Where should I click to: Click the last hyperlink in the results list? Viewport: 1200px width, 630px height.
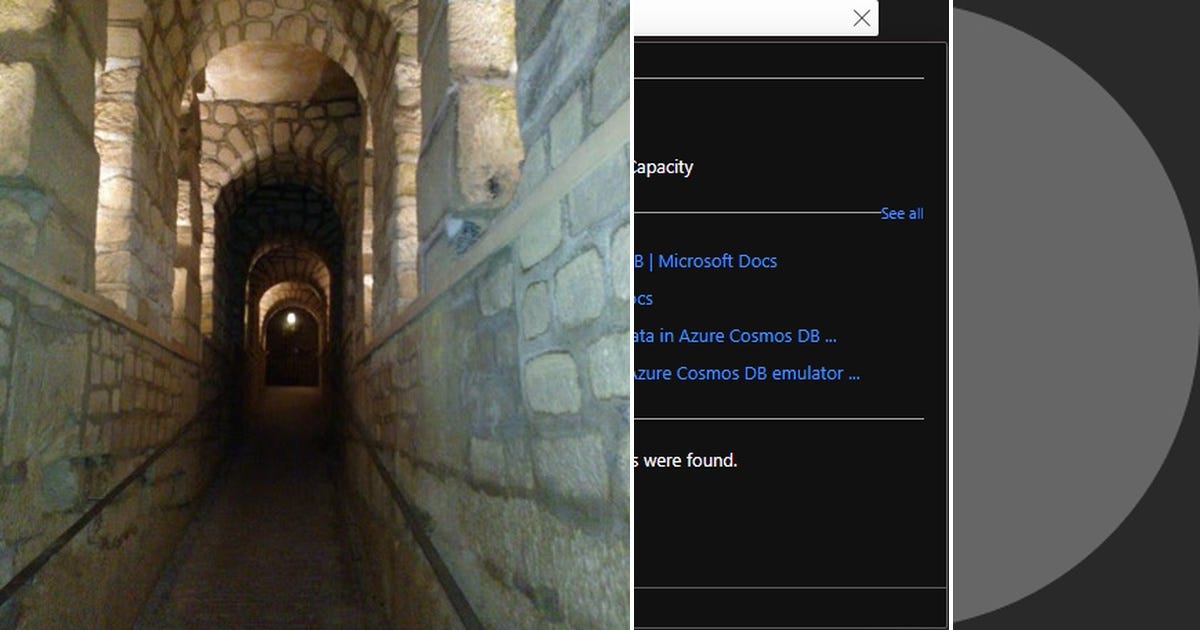(x=745, y=373)
